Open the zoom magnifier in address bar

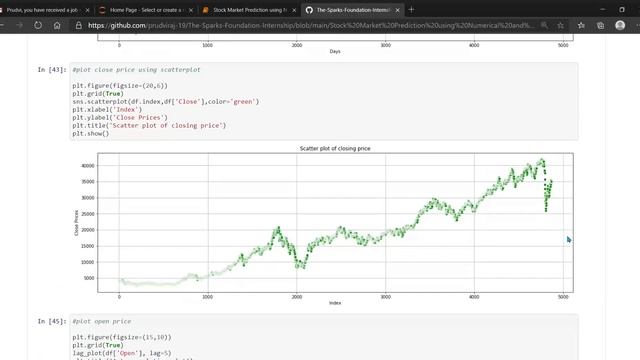(x=544, y=25)
